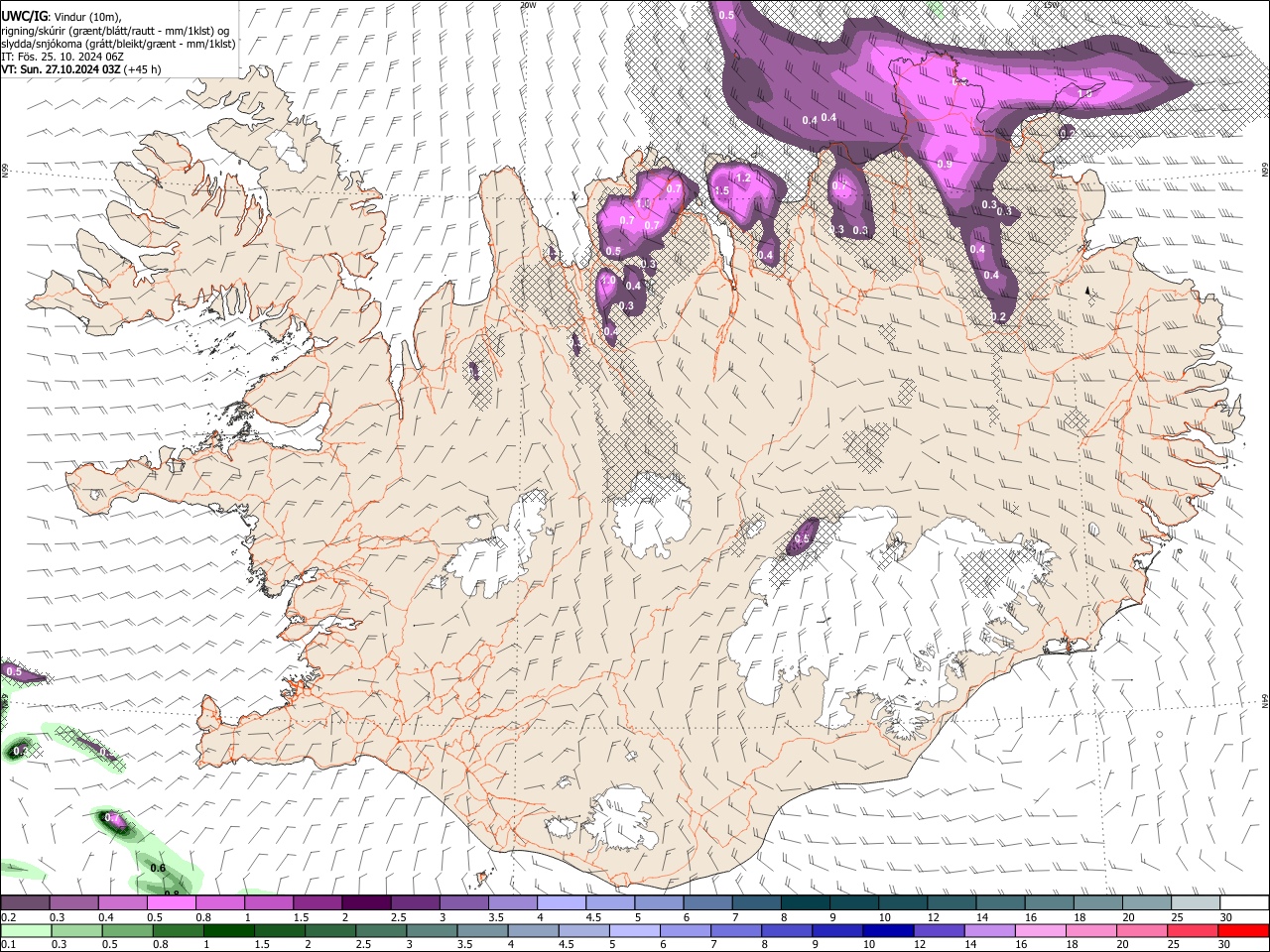Choose upper scale swatch between 3.5 and 4
The image size is (1270, 952).
(x=512, y=902)
